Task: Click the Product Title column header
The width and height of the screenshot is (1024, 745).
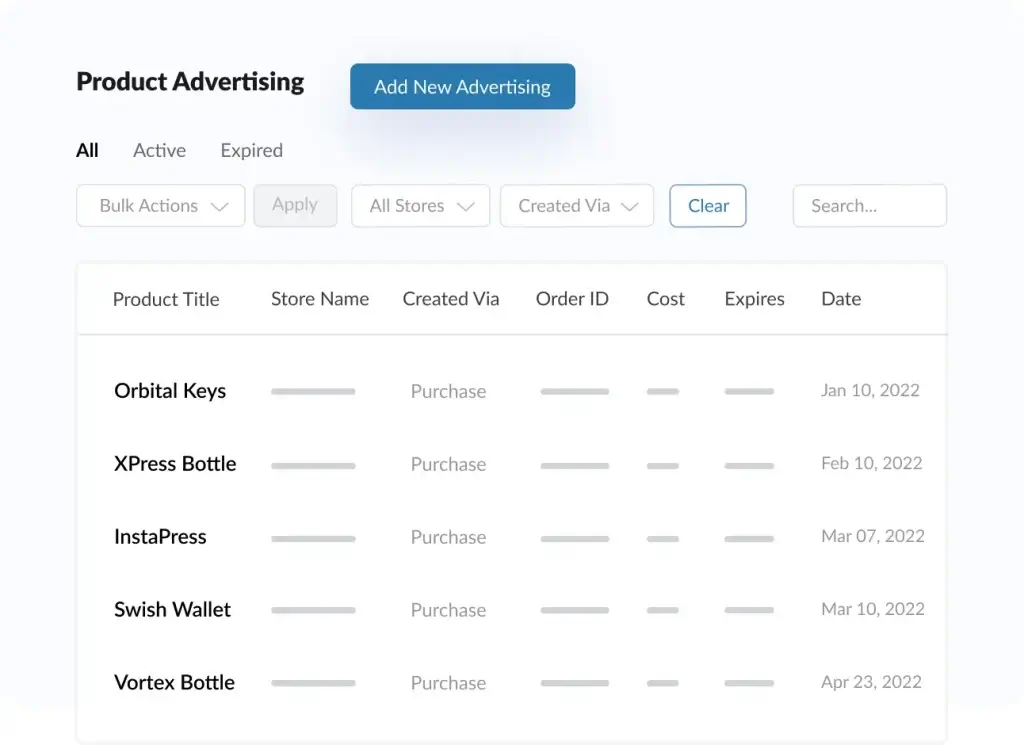Action: (166, 299)
